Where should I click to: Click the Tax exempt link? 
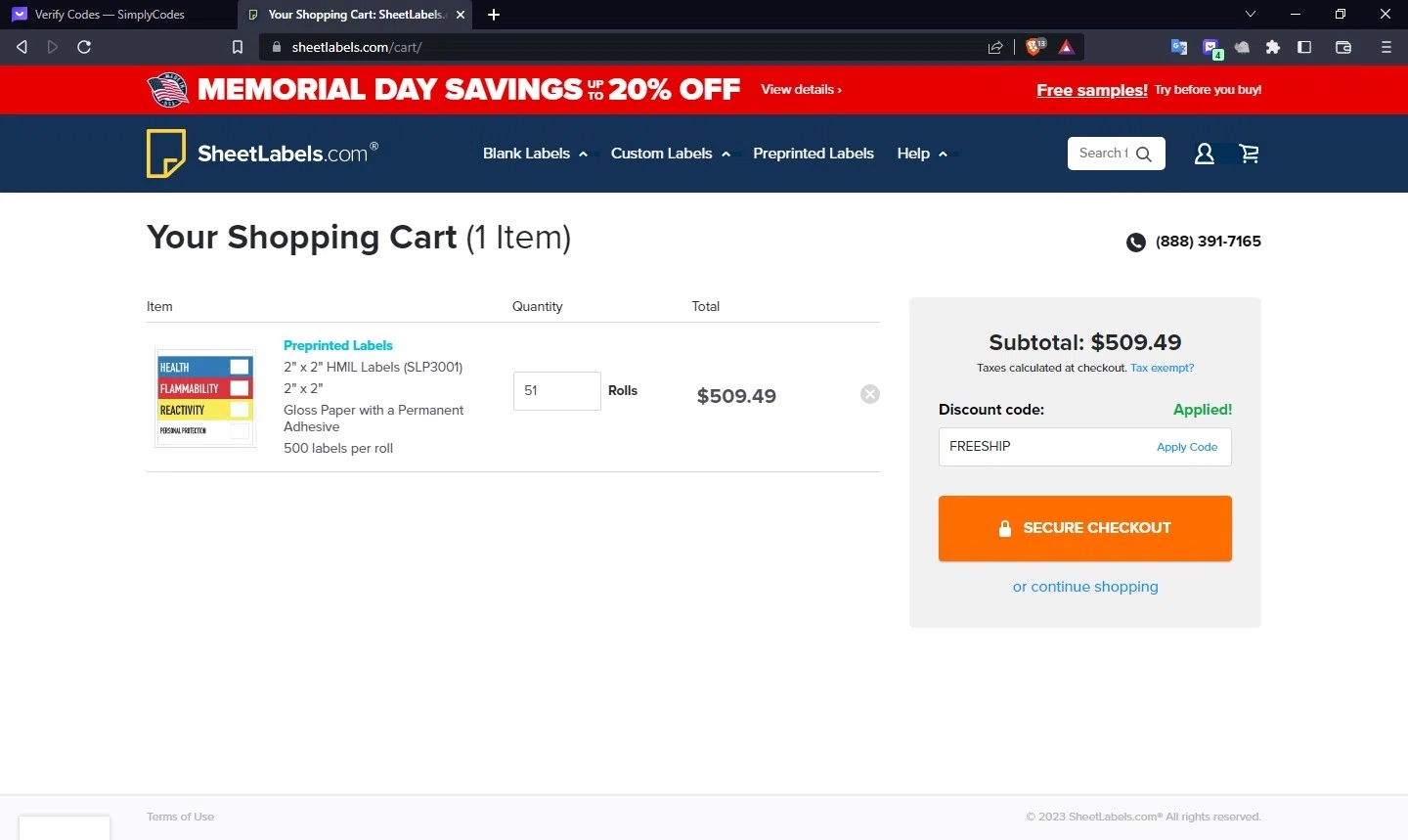coord(1162,368)
